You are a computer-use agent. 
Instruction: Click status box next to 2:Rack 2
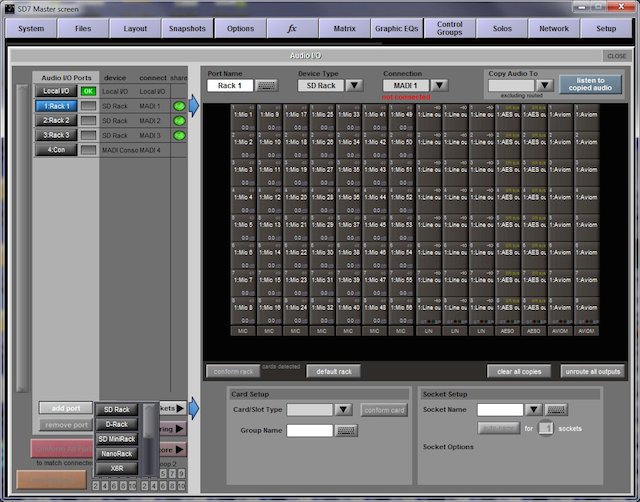click(88, 121)
